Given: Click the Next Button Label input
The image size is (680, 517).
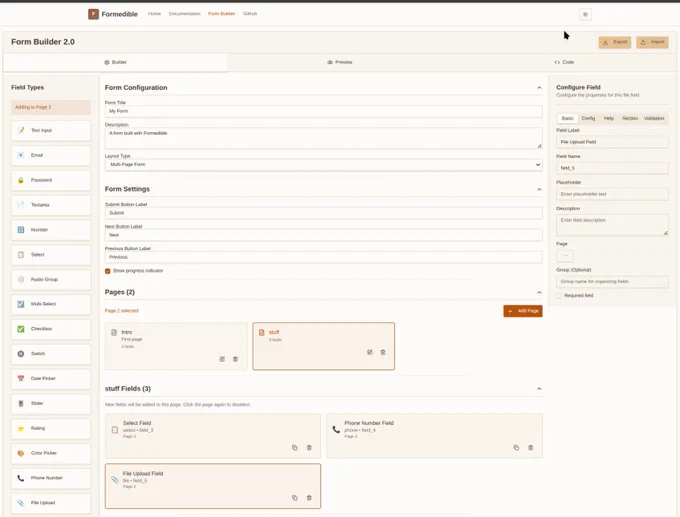Looking at the screenshot, I should tap(324, 235).
